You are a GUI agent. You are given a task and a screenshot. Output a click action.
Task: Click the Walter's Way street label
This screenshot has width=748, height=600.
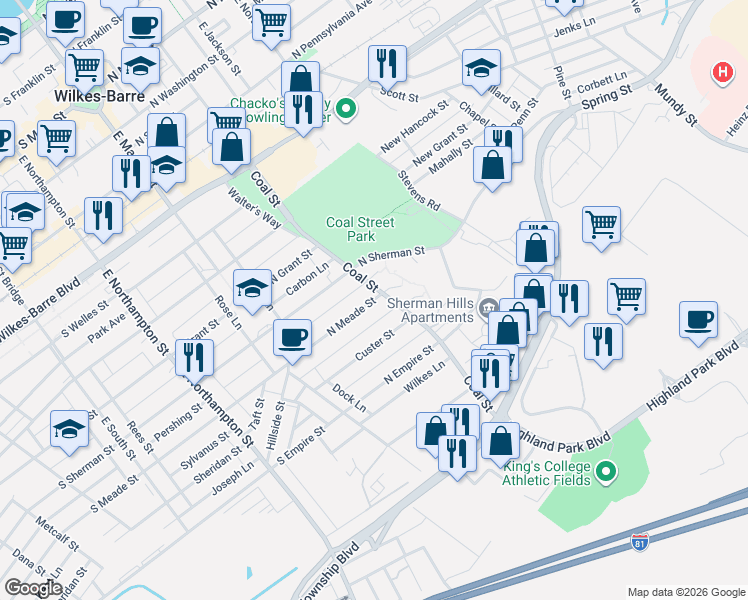pos(254,208)
